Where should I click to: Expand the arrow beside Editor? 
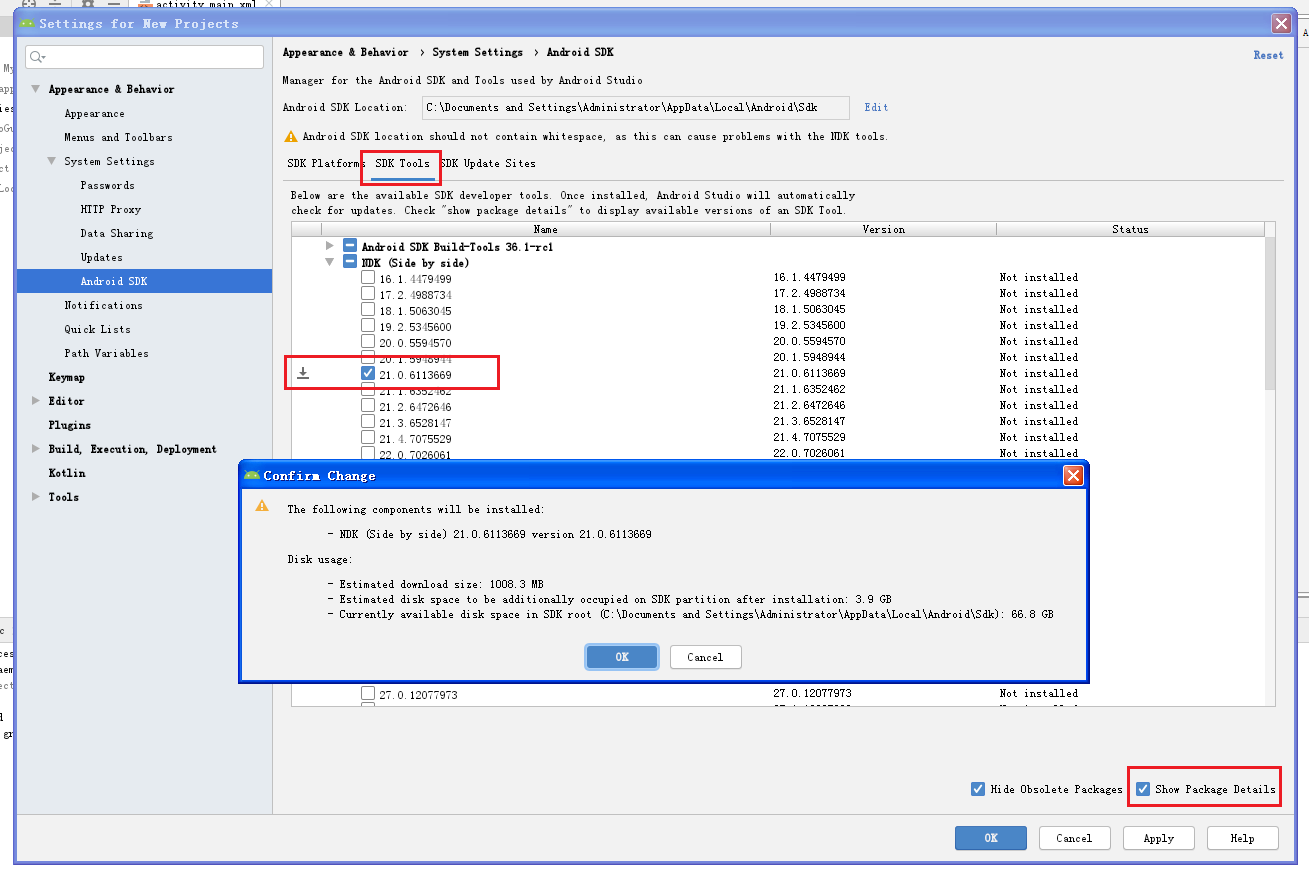(x=36, y=401)
